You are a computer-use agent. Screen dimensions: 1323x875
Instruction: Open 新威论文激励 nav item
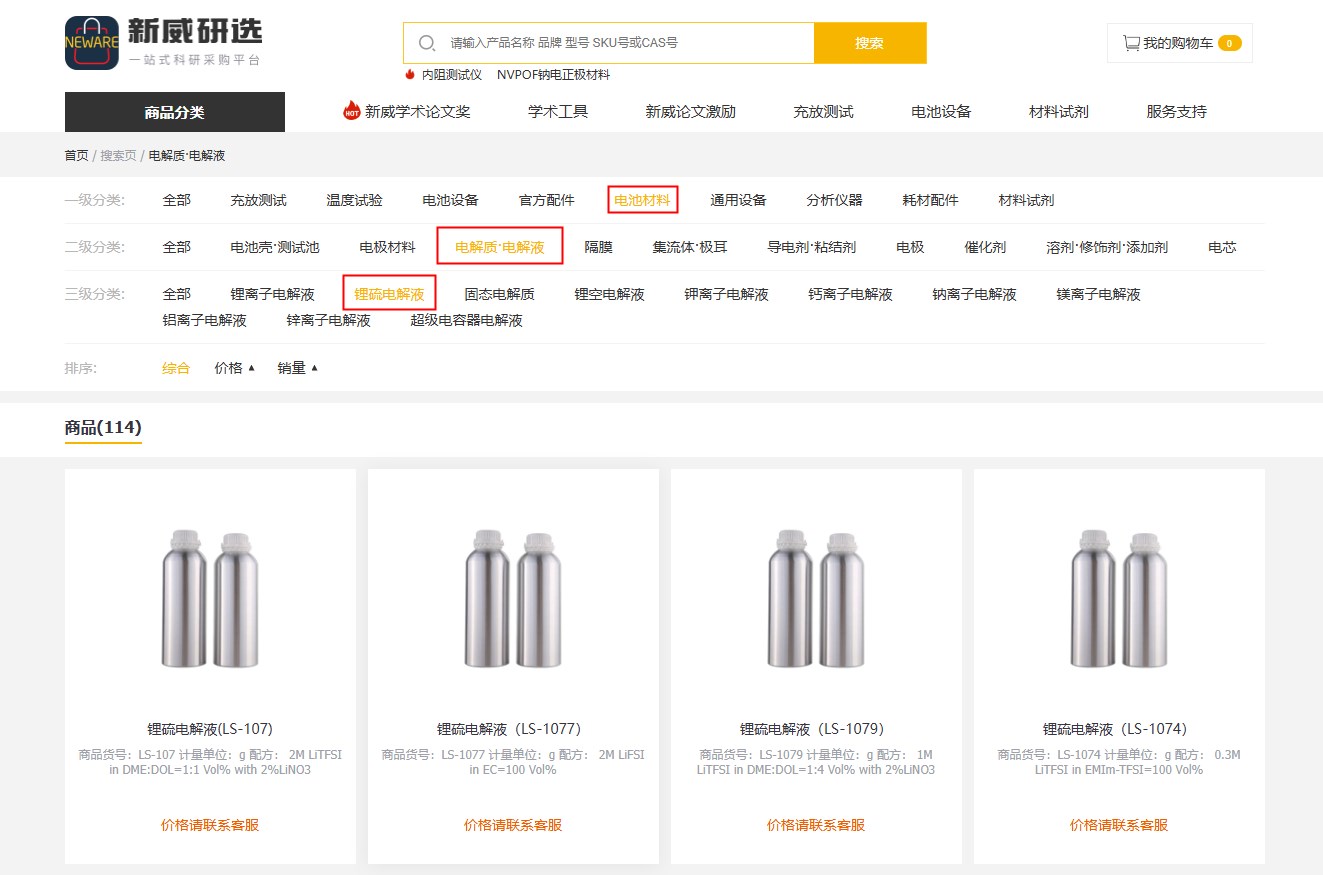[690, 112]
